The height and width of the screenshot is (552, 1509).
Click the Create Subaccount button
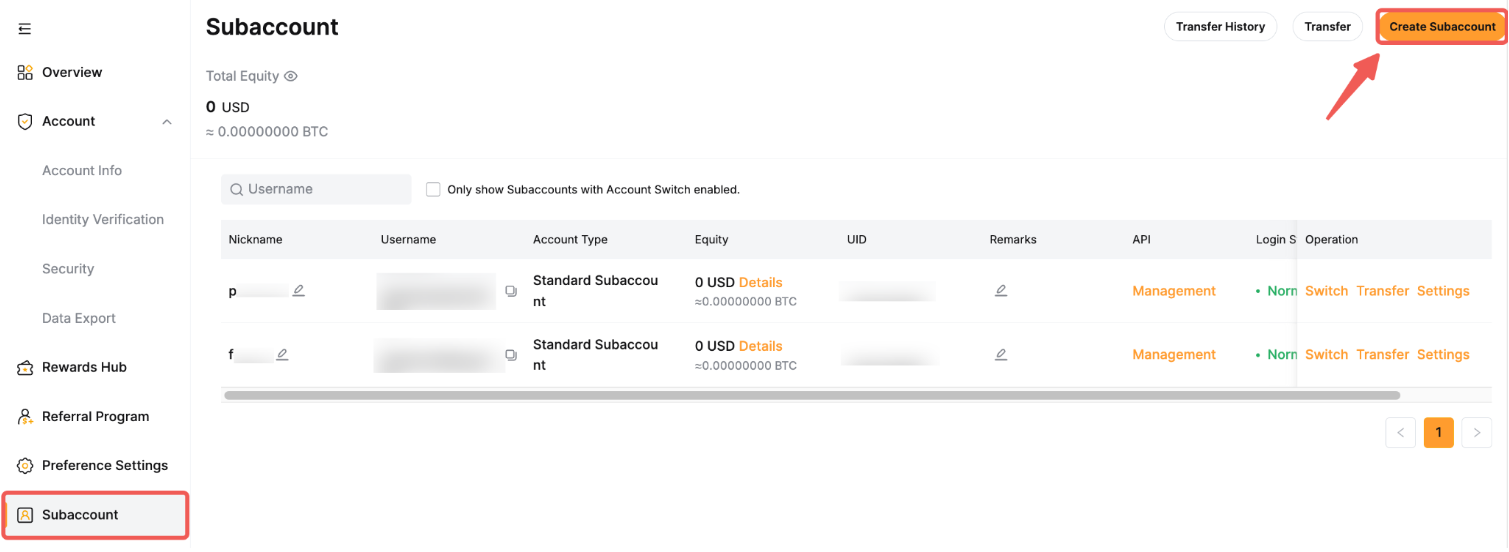[1442, 27]
